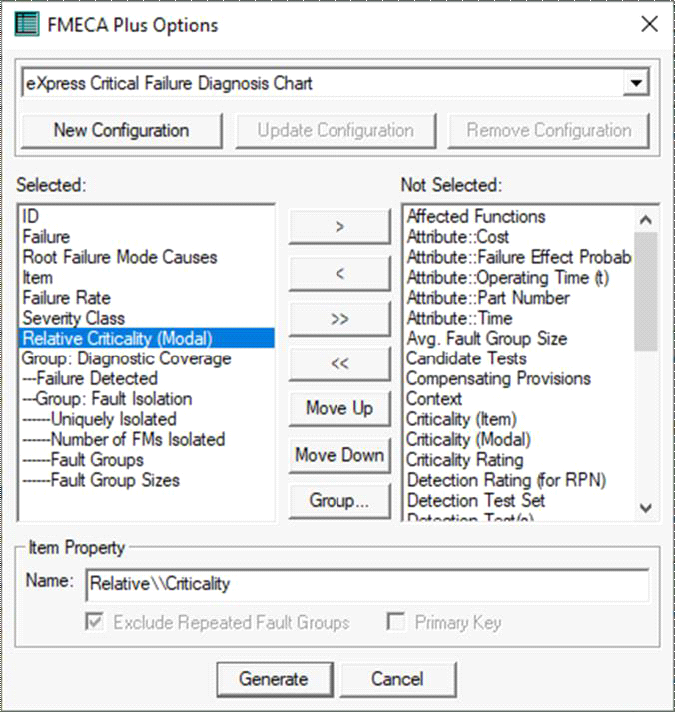This screenshot has height=713, width=676.
Task: Close the FMECA Plus Options dialog
Action: pyautogui.click(x=649, y=24)
